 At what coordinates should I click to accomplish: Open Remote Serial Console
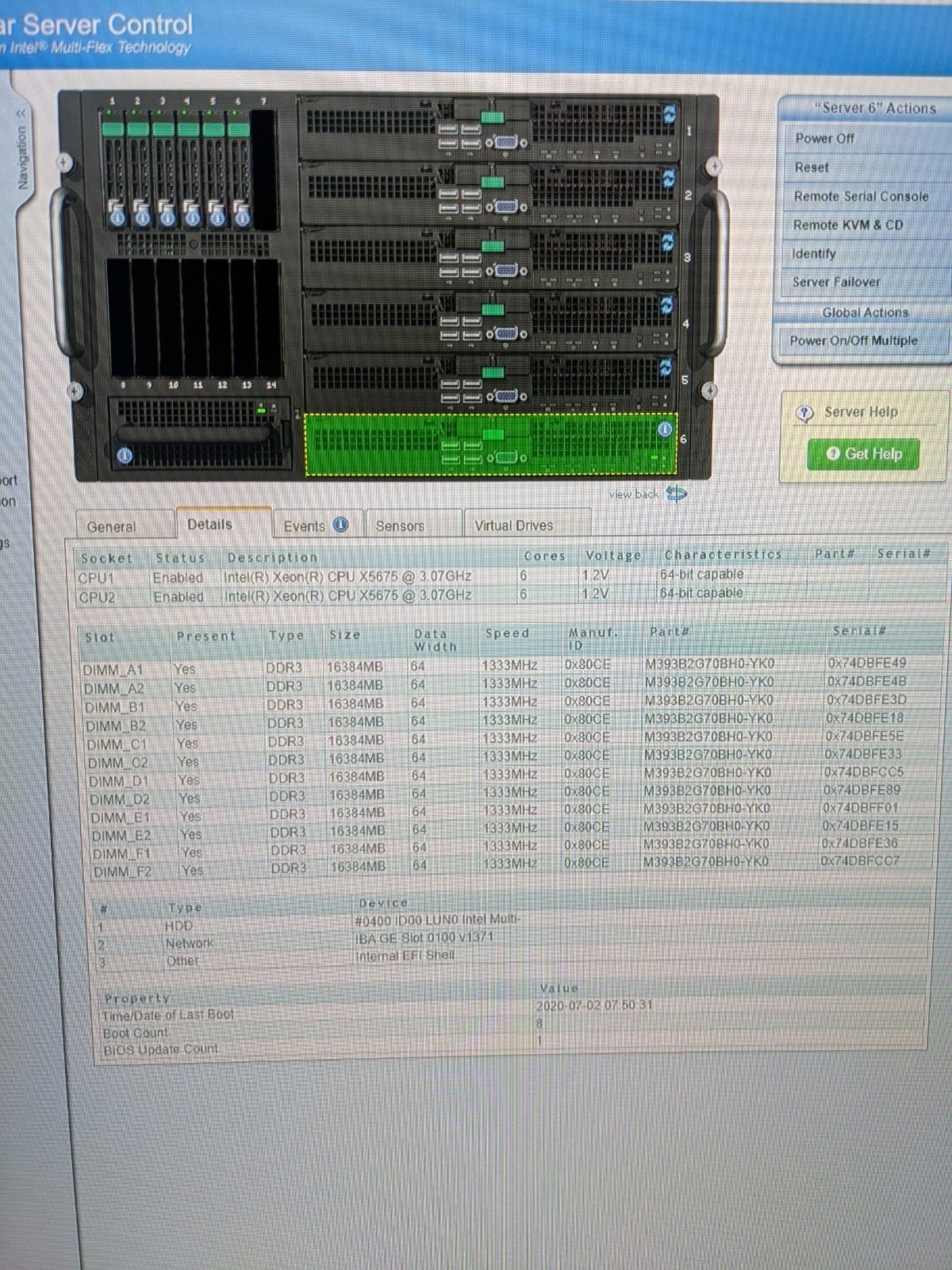(x=861, y=196)
